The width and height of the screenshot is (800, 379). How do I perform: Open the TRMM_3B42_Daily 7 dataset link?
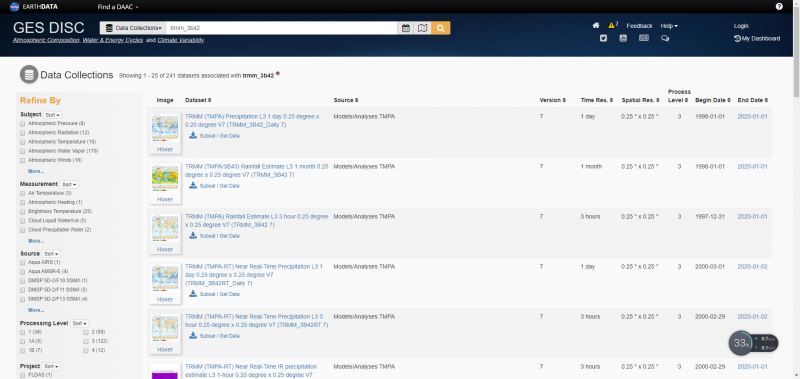(x=252, y=120)
